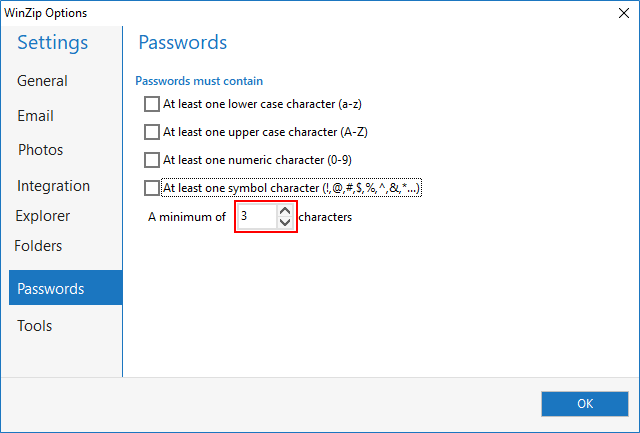Open the Integration settings page
Viewport: 640px width, 433px height.
click(53, 186)
